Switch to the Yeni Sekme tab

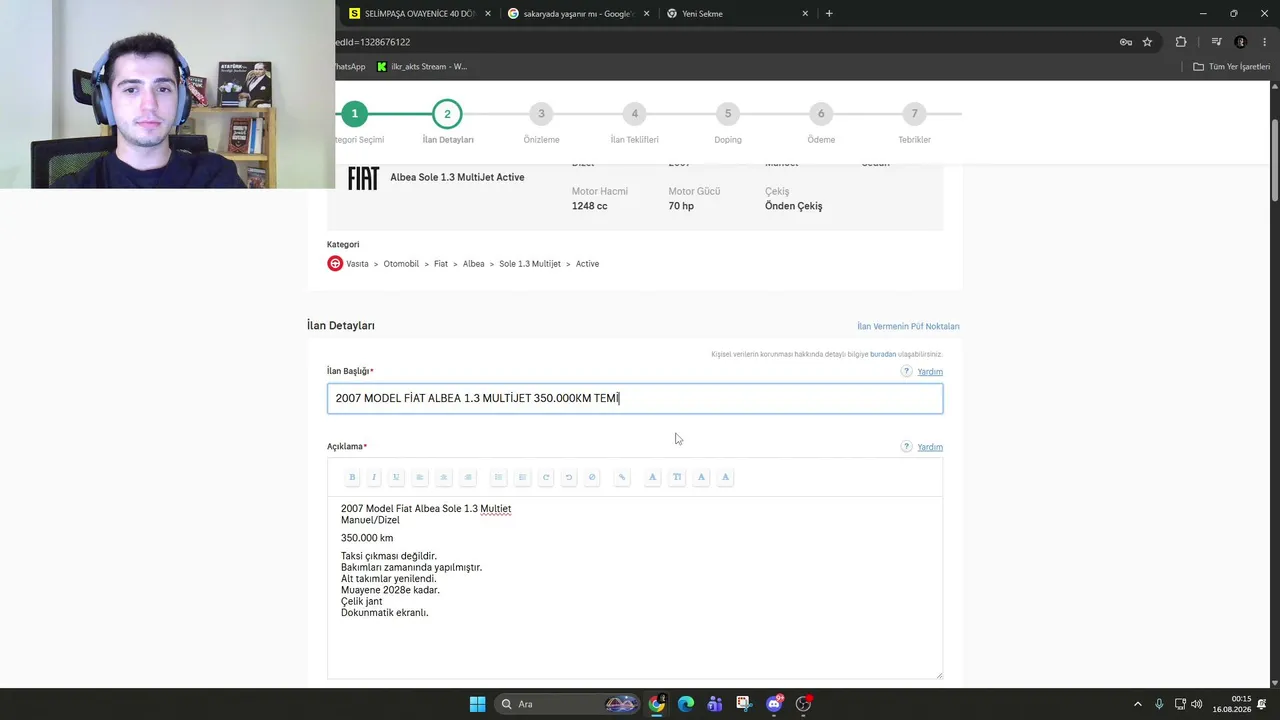pyautogui.click(x=737, y=14)
